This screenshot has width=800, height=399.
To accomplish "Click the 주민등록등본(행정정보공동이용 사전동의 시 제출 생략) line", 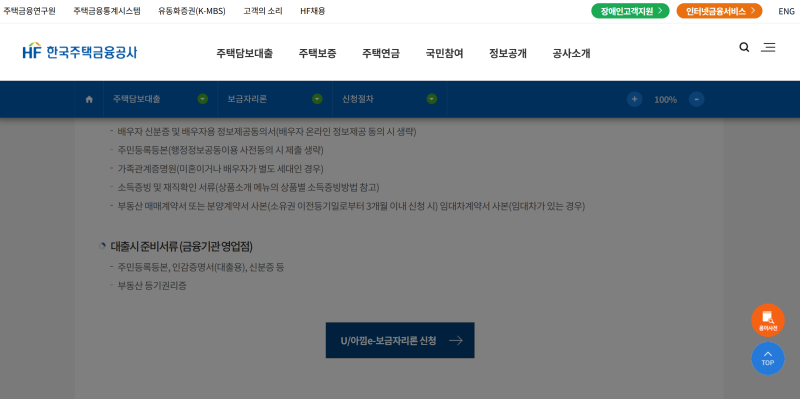I will coord(220,150).
